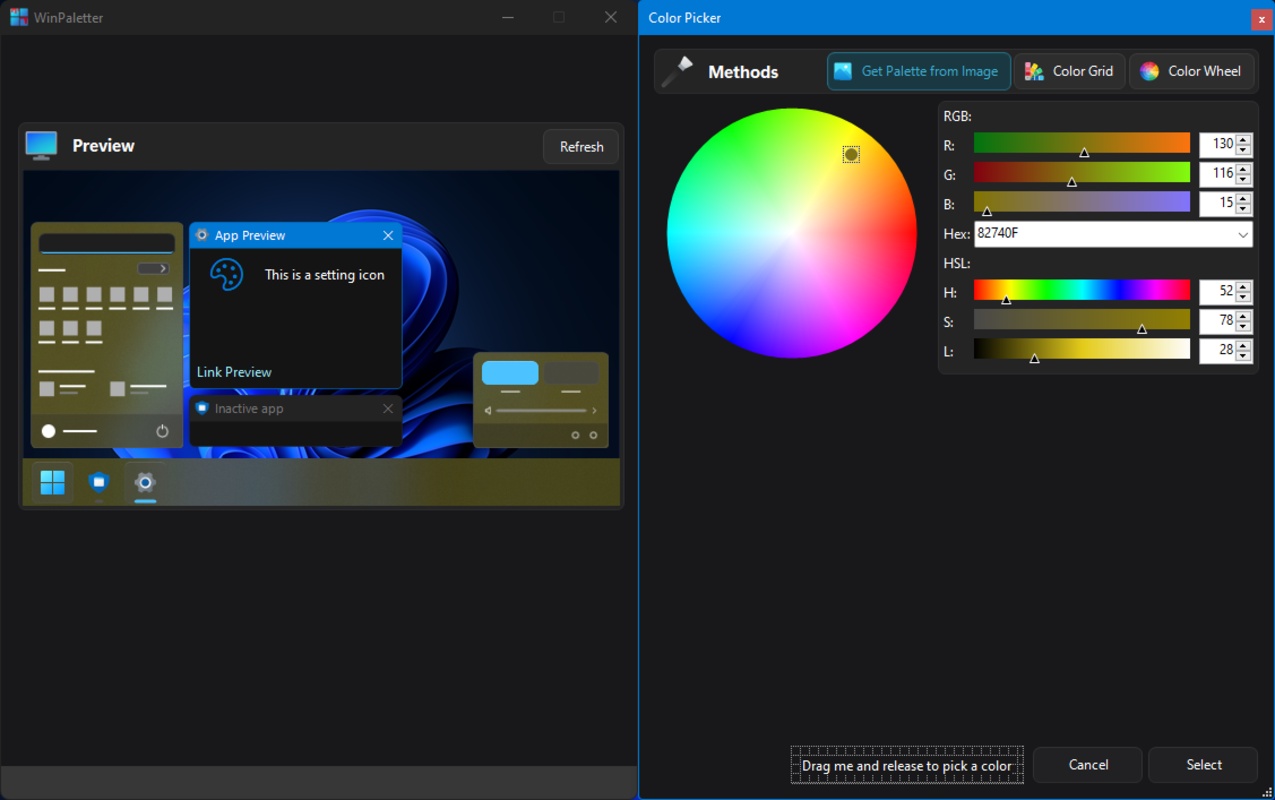Click the arrow after volume slider in preview
The height and width of the screenshot is (800, 1275).
[594, 411]
